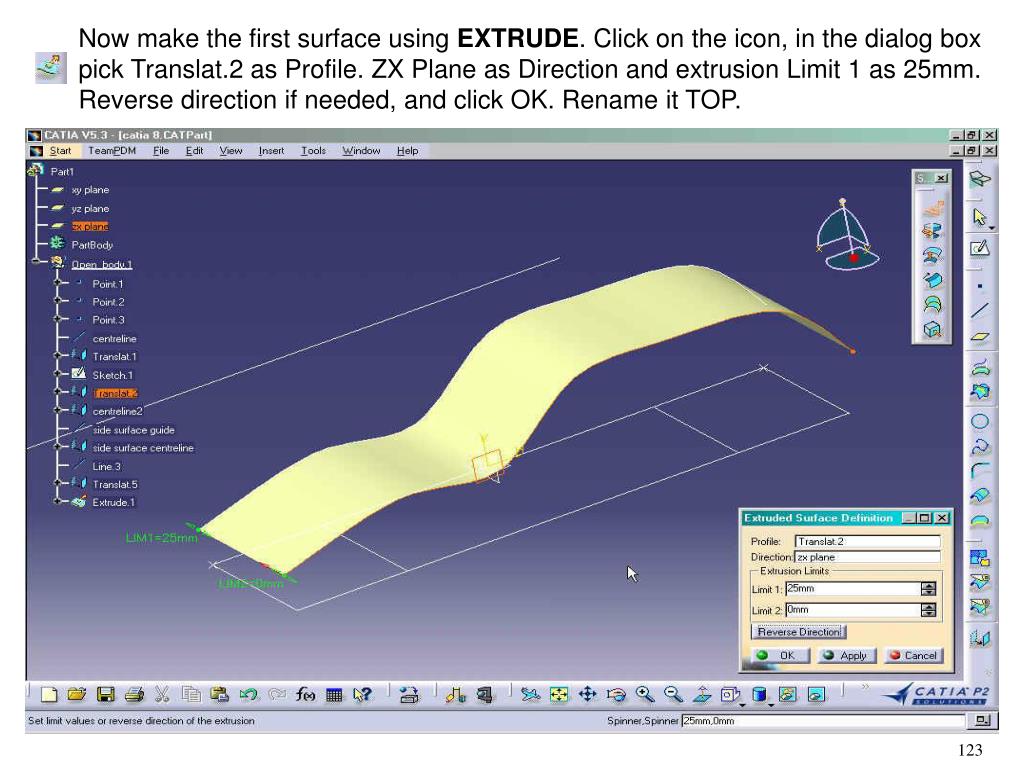The image size is (1024, 768).
Task: Expand the Sketch.1 tree node
Action: coord(58,374)
